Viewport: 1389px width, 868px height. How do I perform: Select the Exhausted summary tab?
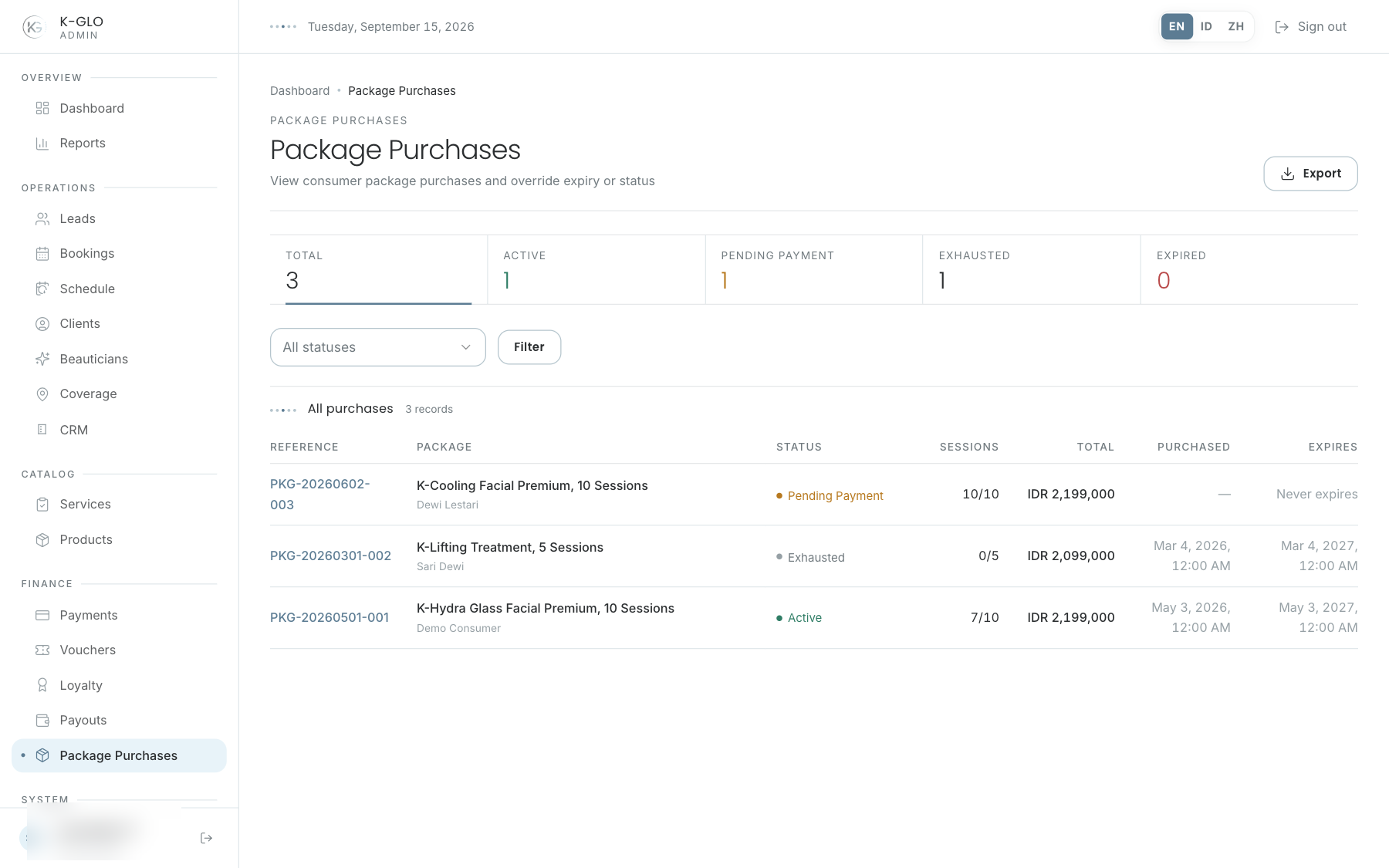(1032, 269)
